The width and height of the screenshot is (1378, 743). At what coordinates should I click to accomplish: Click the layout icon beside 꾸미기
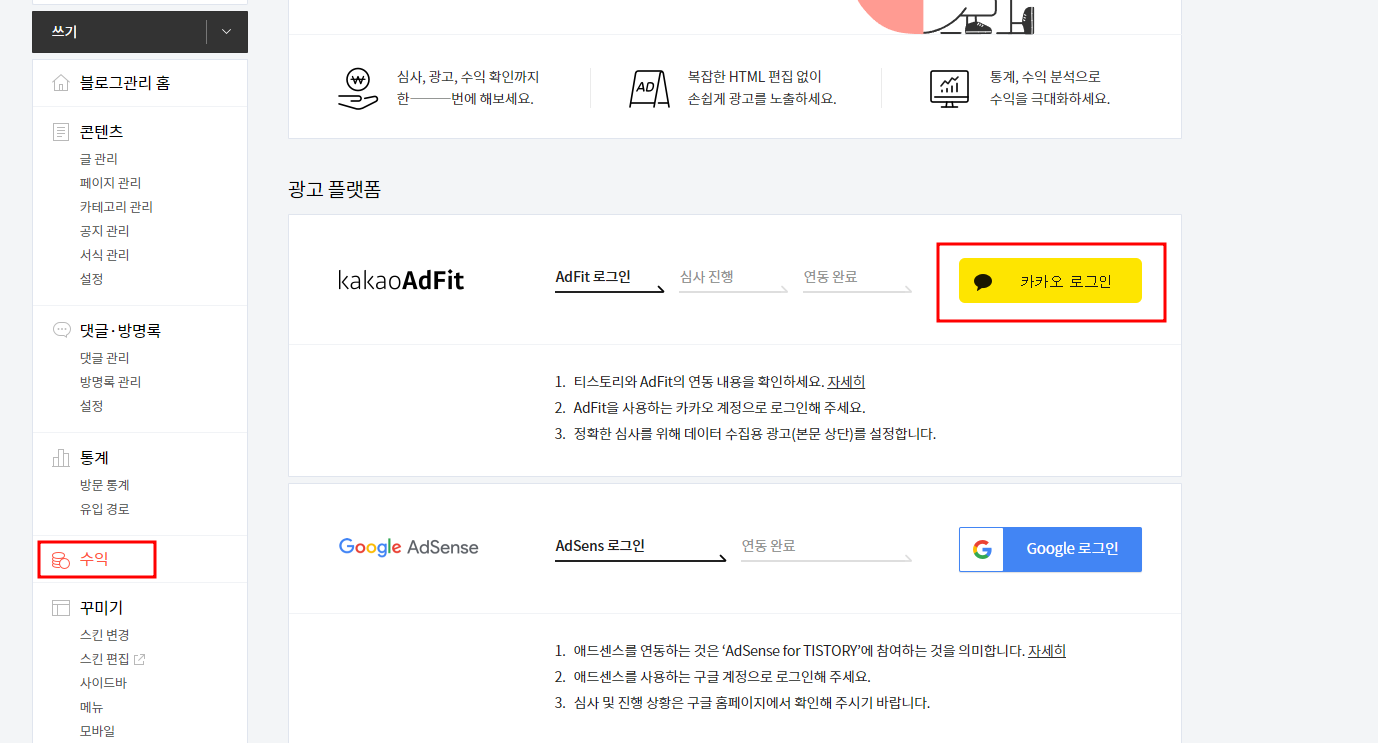pyautogui.click(x=61, y=608)
